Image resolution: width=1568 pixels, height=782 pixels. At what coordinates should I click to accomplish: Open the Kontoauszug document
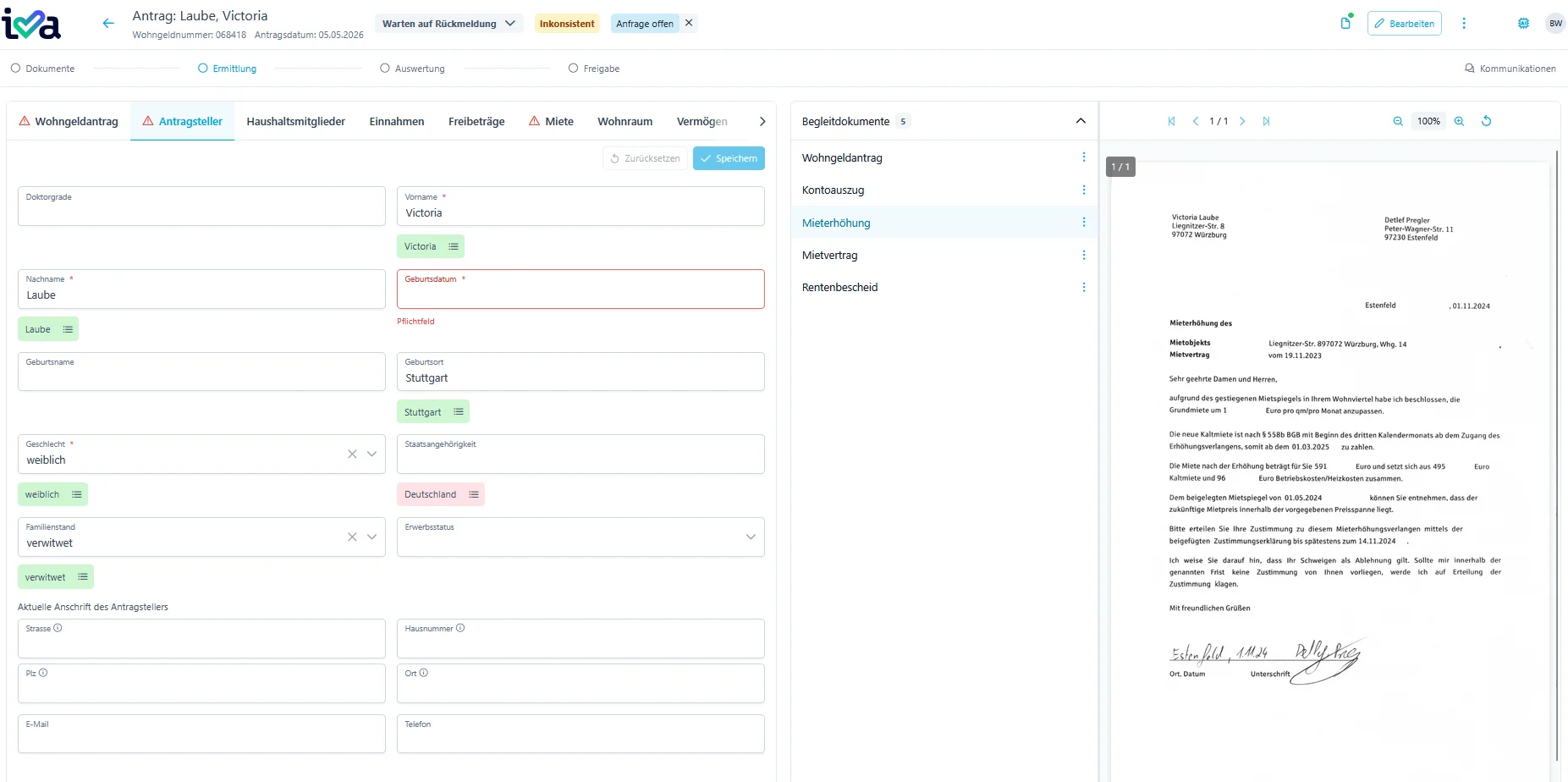coord(944,190)
